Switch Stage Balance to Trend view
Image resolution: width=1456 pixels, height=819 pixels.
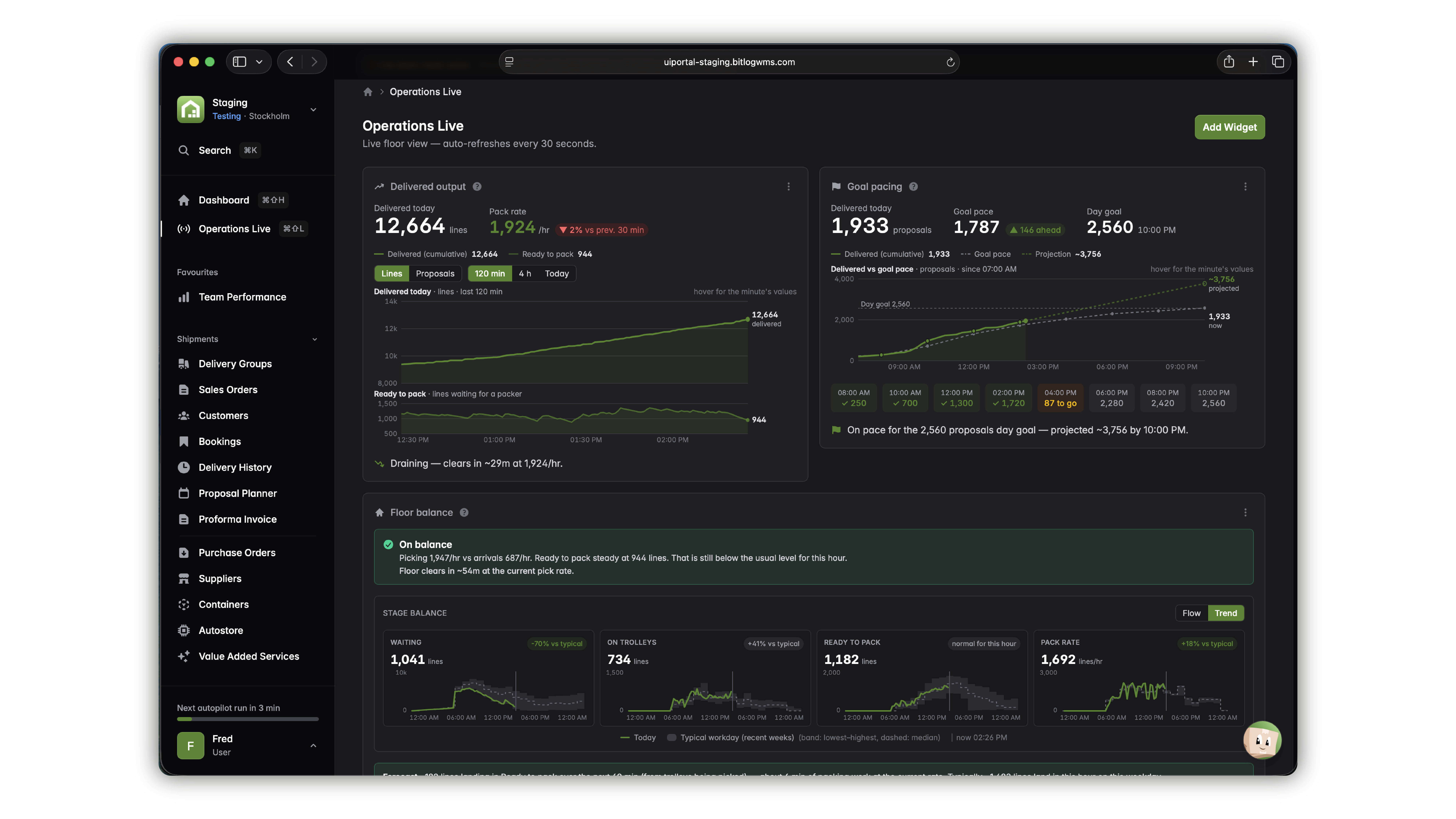click(x=1226, y=613)
